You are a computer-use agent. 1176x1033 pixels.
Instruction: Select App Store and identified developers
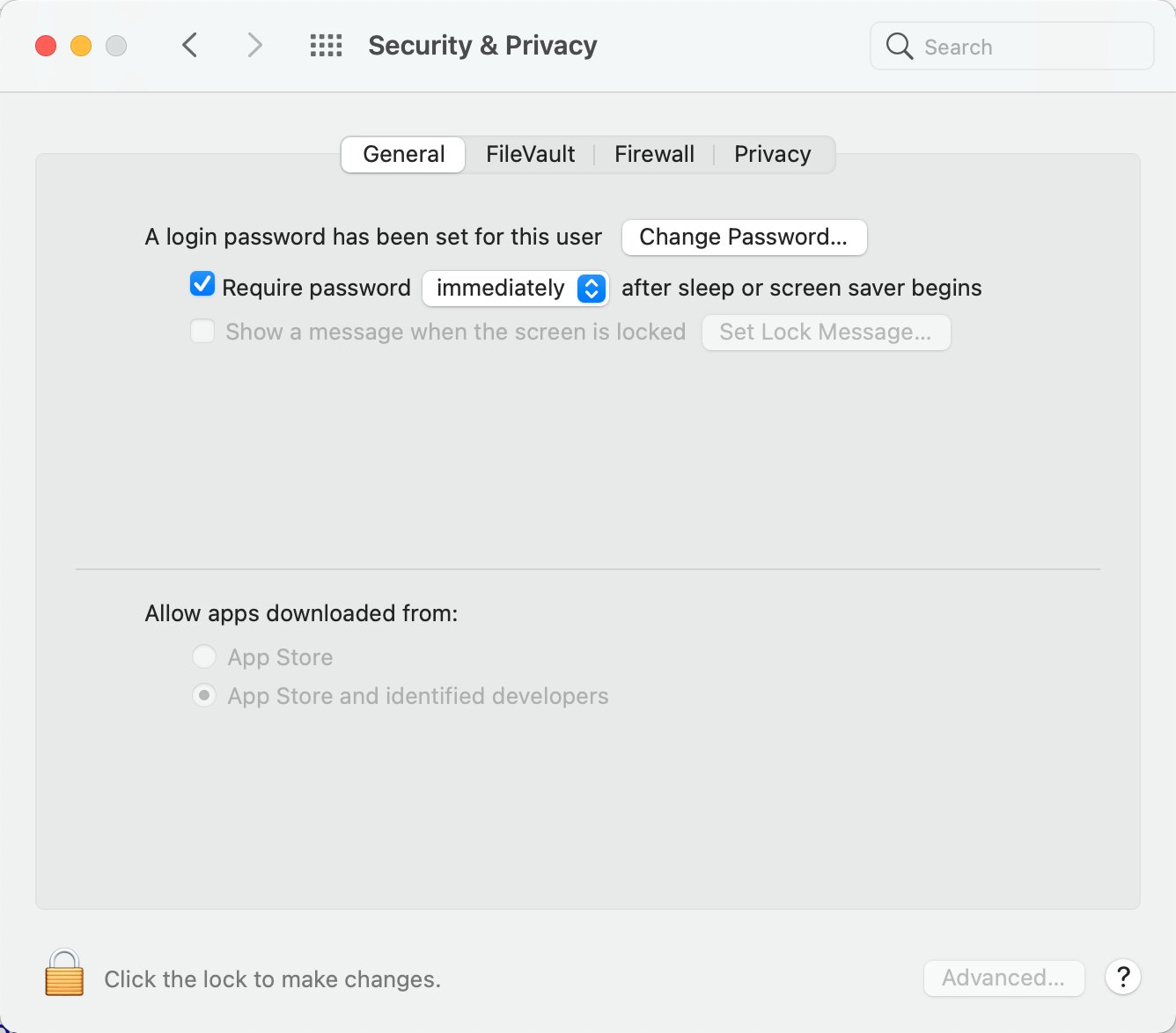pos(204,696)
